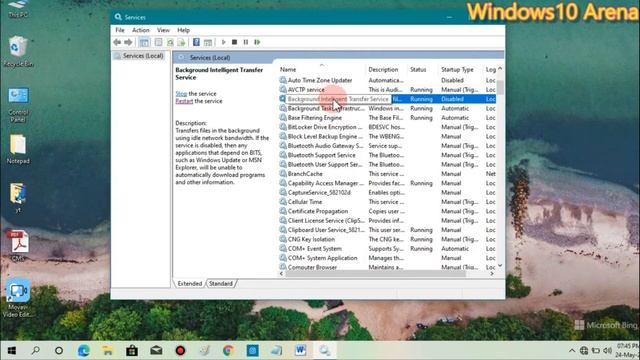640x360 pixels.
Task: Open the Control Panel desktop icon
Action: click(18, 104)
